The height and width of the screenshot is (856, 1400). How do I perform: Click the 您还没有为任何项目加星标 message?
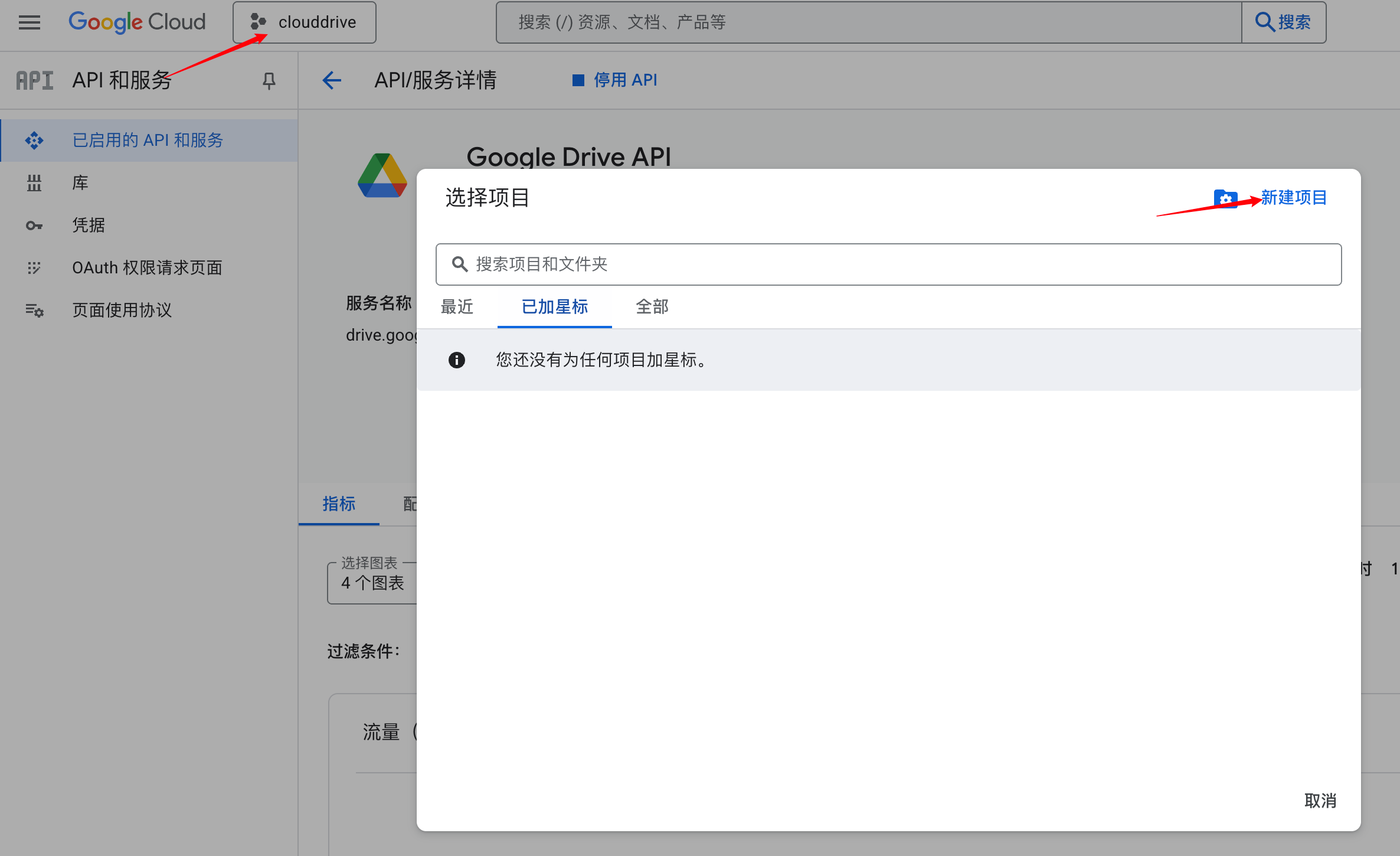coord(602,360)
